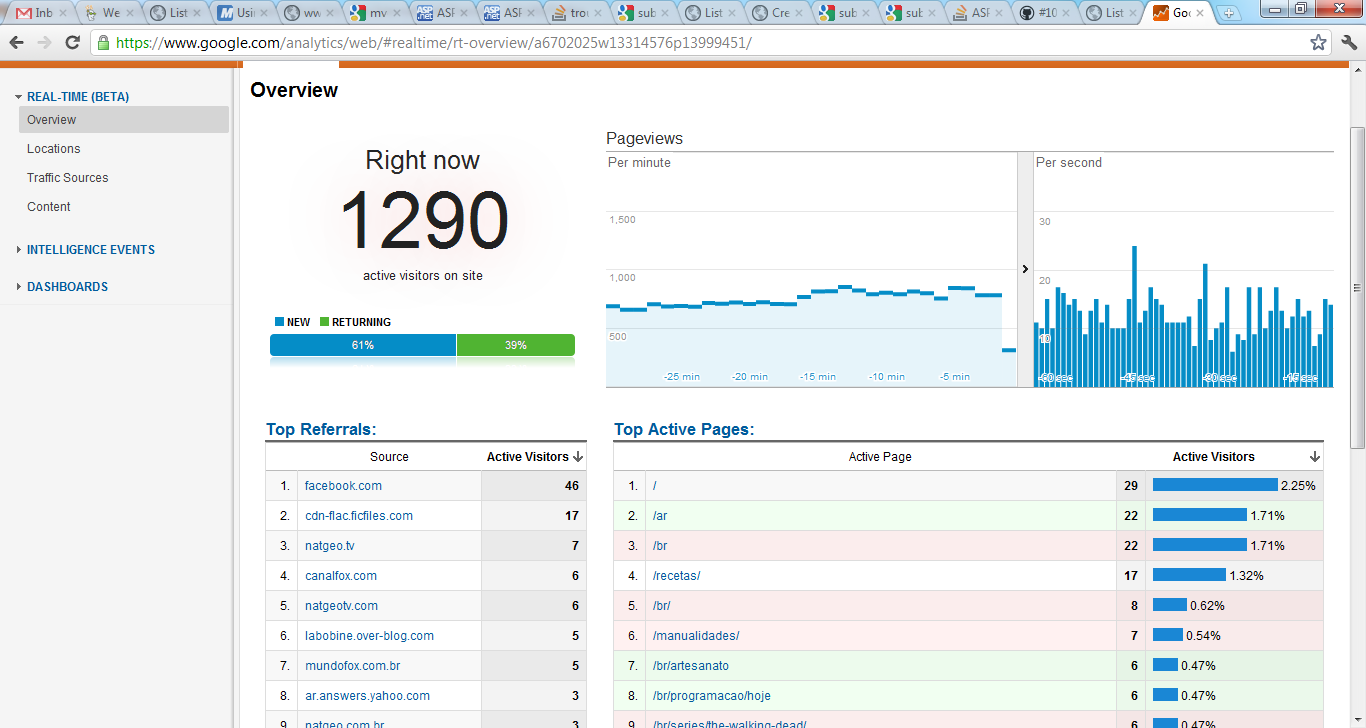Open the Chrome wrench settings menu
Image resolution: width=1366 pixels, height=728 pixels.
coord(1349,43)
